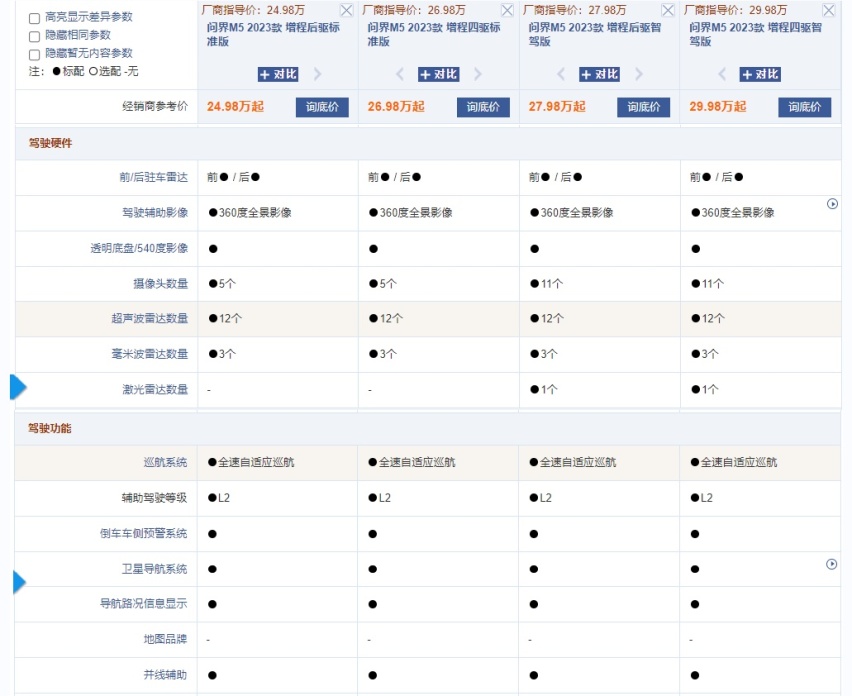The width and height of the screenshot is (852, 696).
Task: Click 经销商参考价 row label
Action: (x=155, y=106)
